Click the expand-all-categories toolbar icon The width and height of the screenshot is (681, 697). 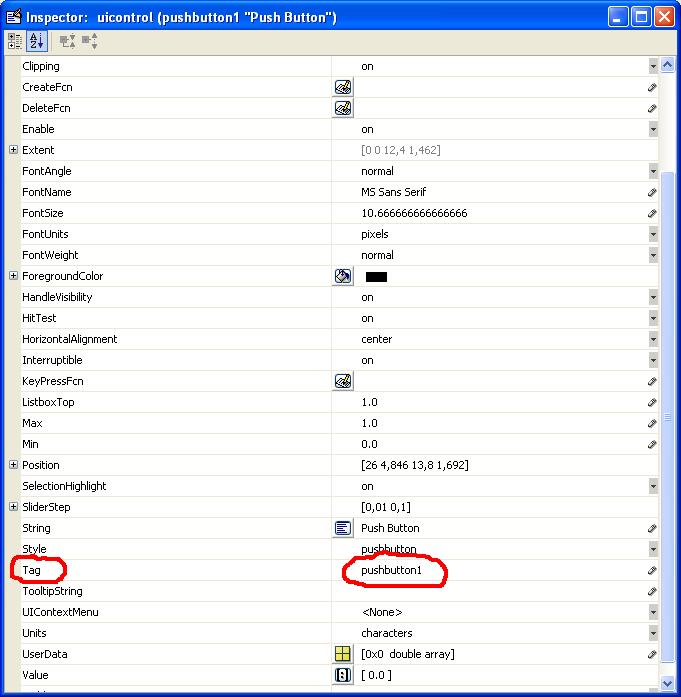[x=67, y=41]
